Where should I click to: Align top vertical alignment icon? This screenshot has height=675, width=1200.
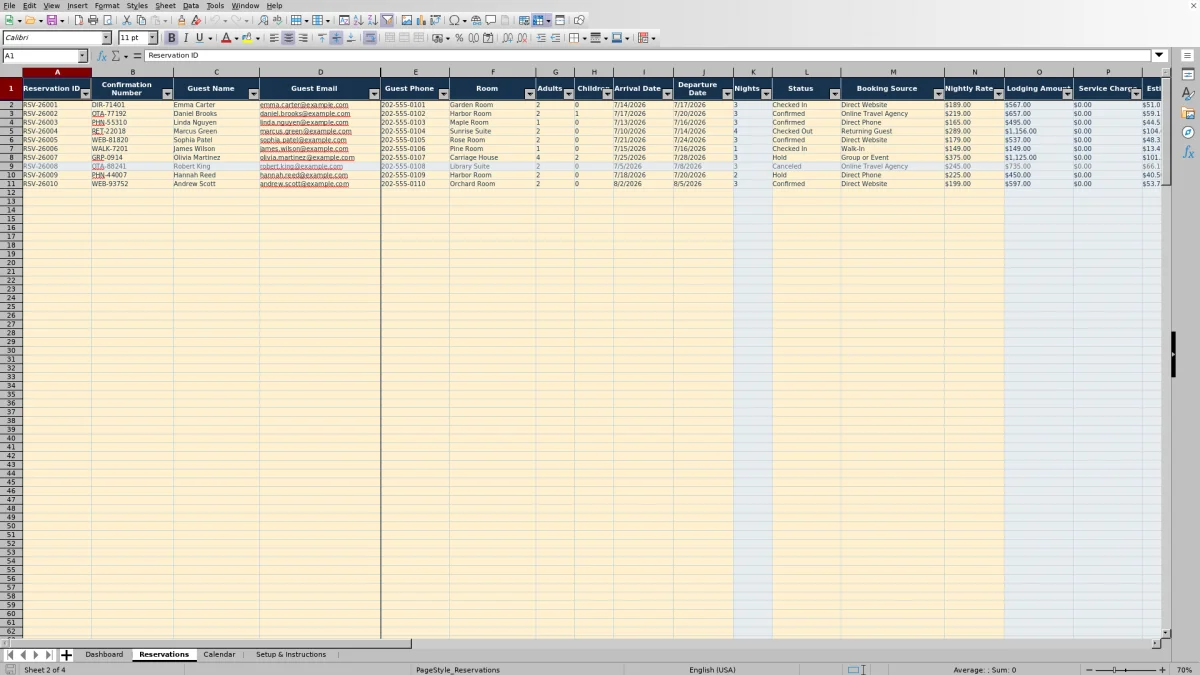pos(322,38)
